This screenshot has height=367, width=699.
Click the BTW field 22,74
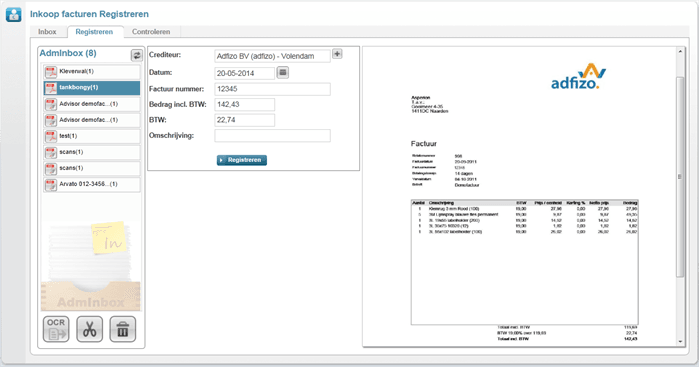245,120
